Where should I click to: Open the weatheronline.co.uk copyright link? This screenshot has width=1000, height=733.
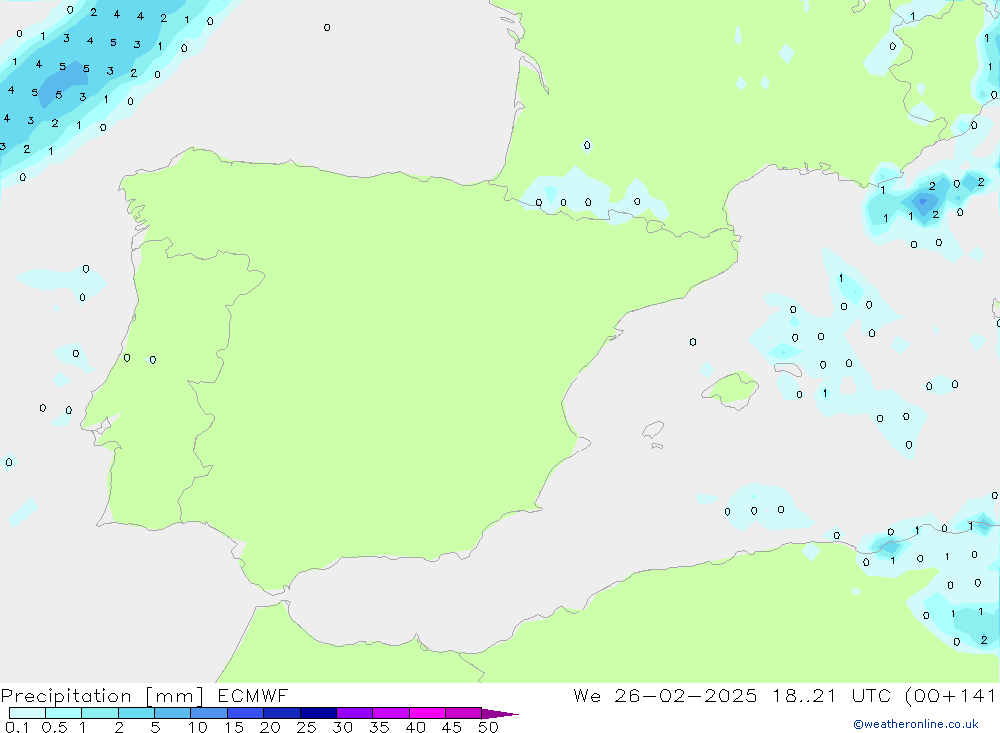pyautogui.click(x=916, y=724)
